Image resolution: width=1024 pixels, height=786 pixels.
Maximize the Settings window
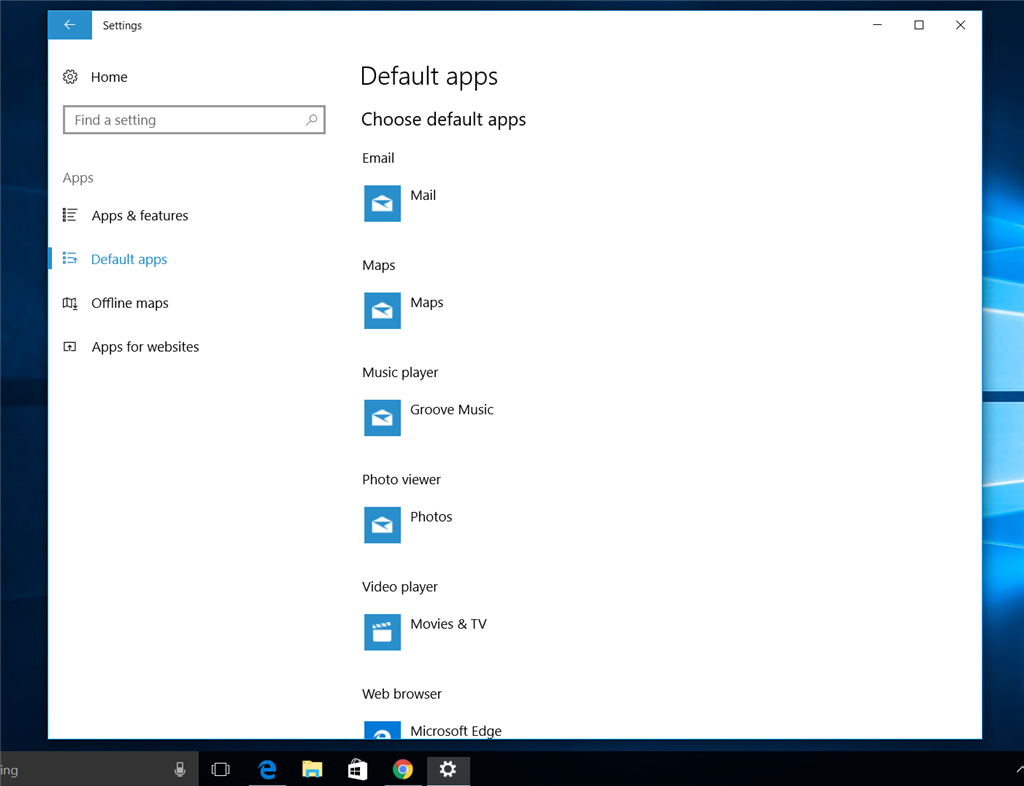tap(919, 25)
